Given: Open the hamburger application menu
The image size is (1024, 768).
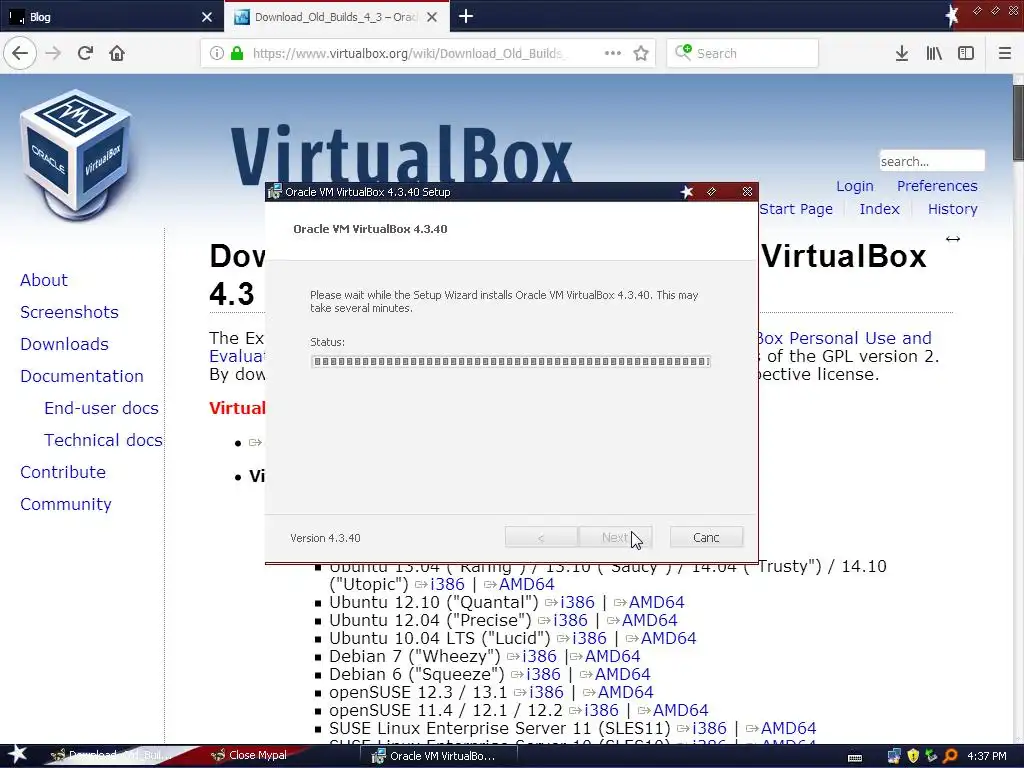Looking at the screenshot, I should click(x=1005, y=54).
